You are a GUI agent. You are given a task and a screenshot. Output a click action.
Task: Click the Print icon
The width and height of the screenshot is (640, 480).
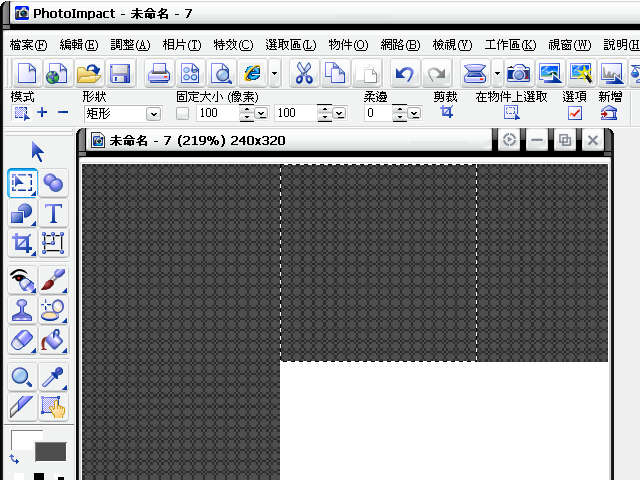click(158, 74)
